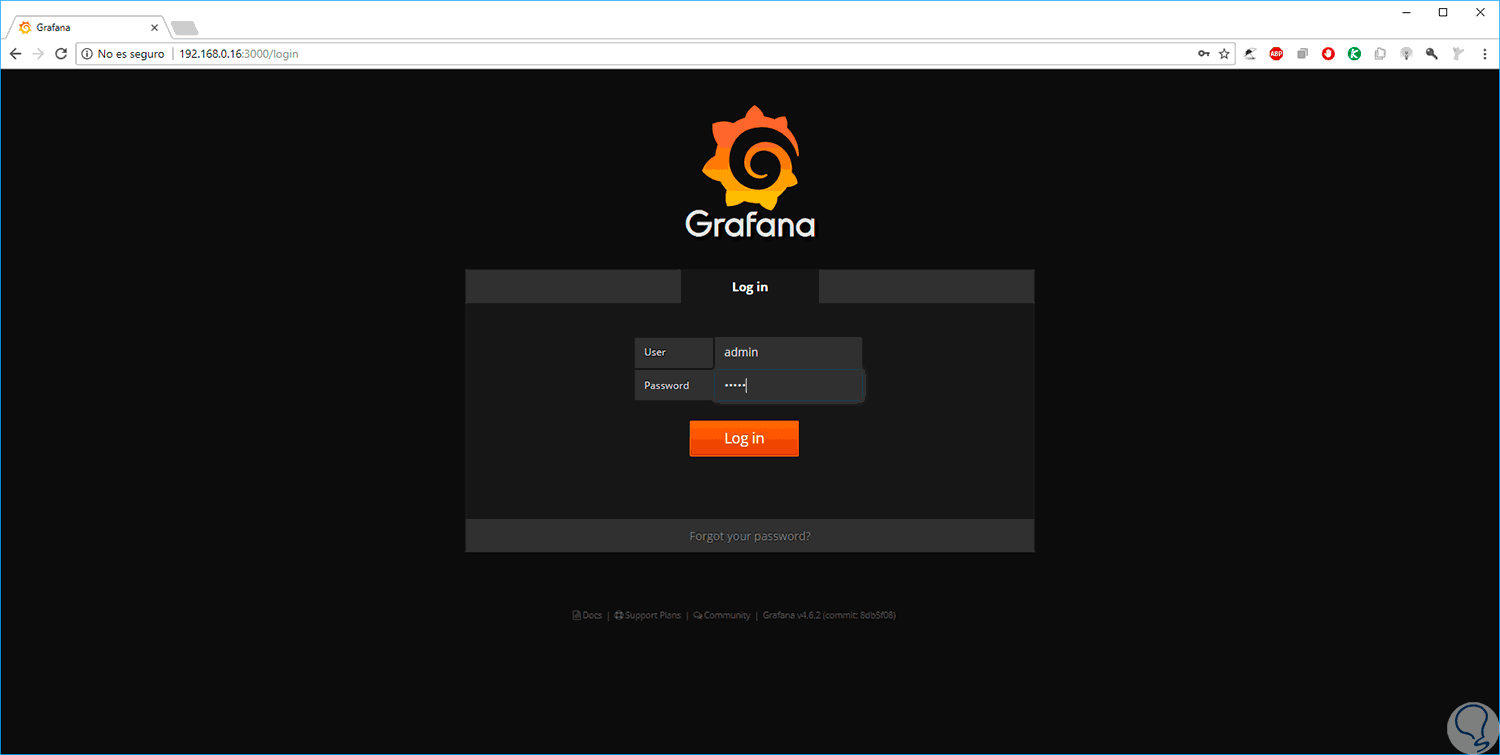
Task: Click the beach umbrella extension icon
Action: pyautogui.click(x=1250, y=54)
